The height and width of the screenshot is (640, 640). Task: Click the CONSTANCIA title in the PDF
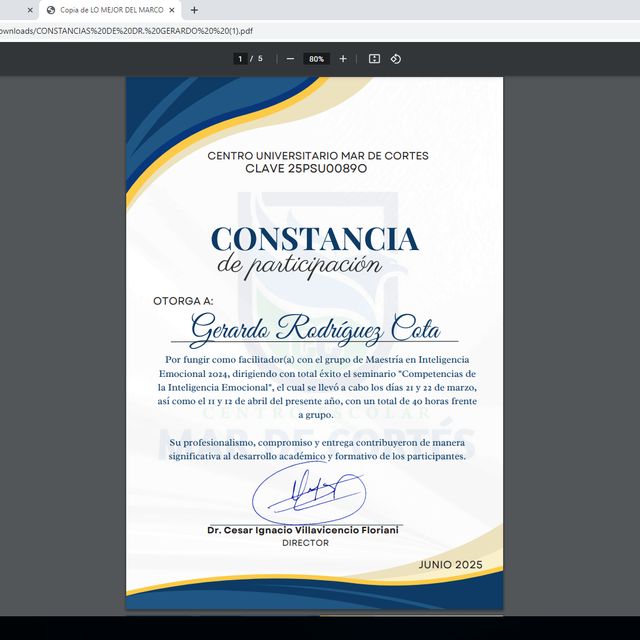315,239
